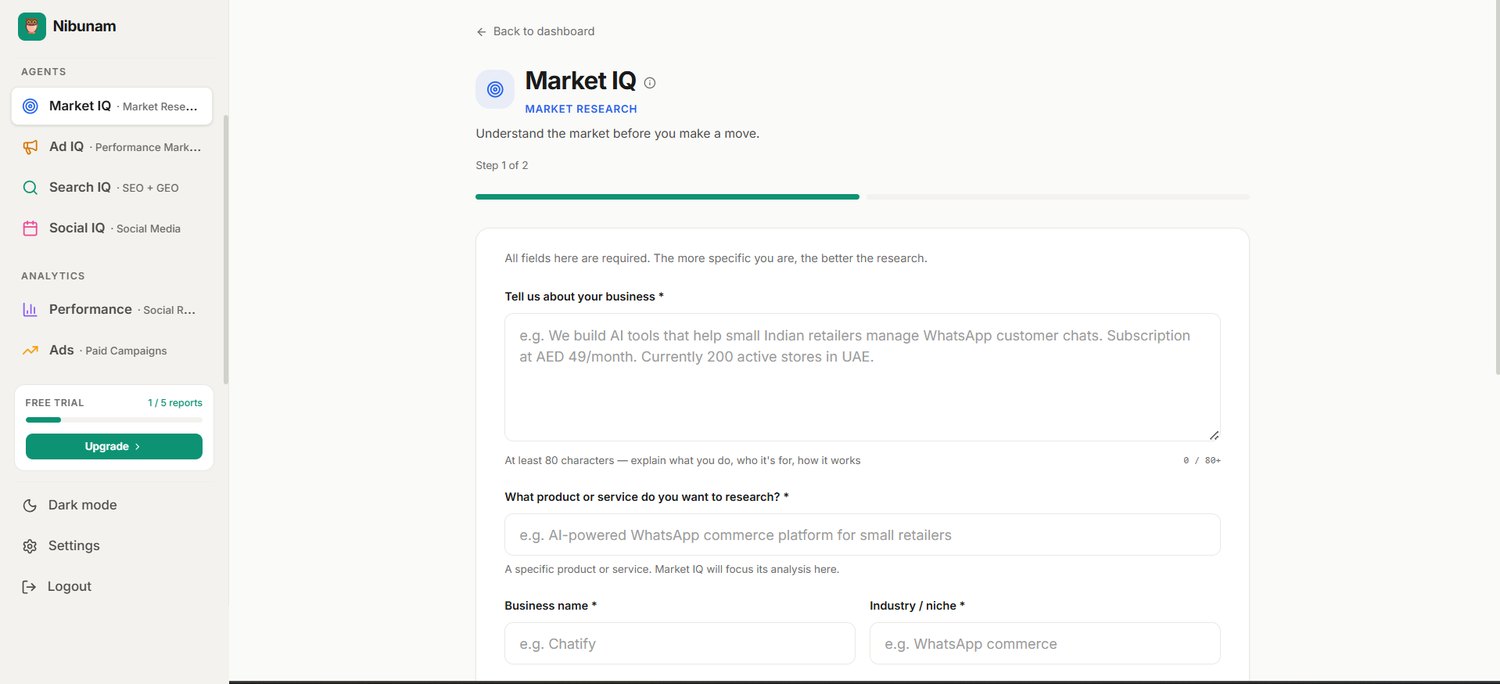The width and height of the screenshot is (1500, 684).
Task: Click the Dark mode moon icon
Action: (x=30, y=506)
